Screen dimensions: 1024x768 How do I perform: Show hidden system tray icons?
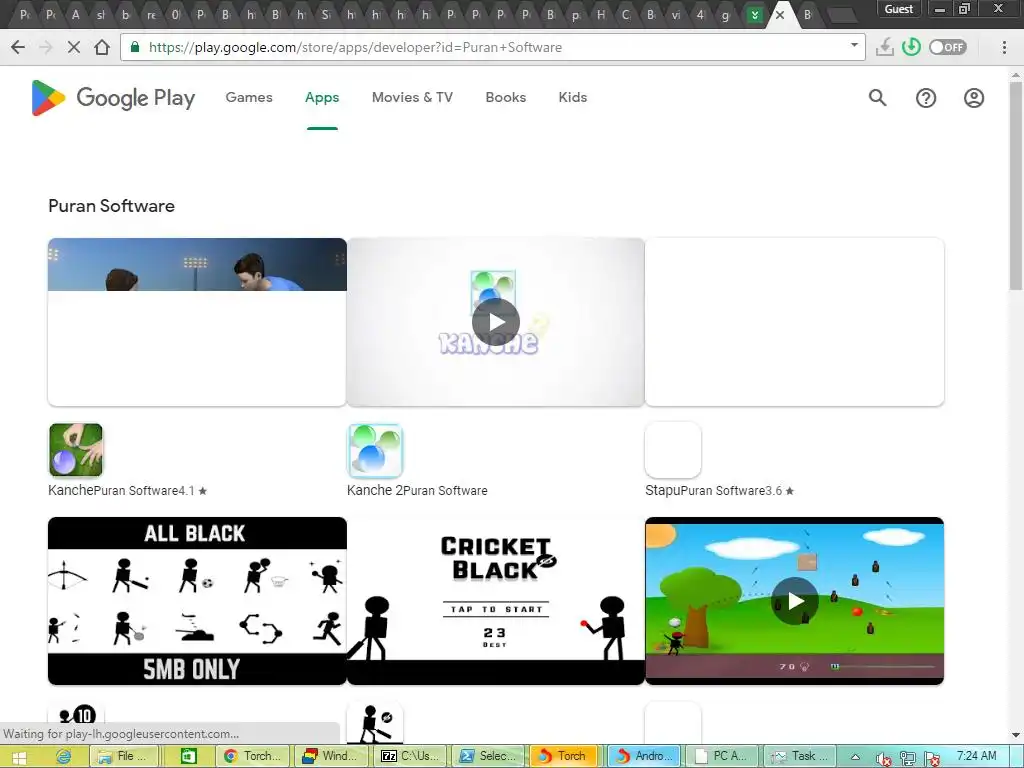(x=855, y=757)
